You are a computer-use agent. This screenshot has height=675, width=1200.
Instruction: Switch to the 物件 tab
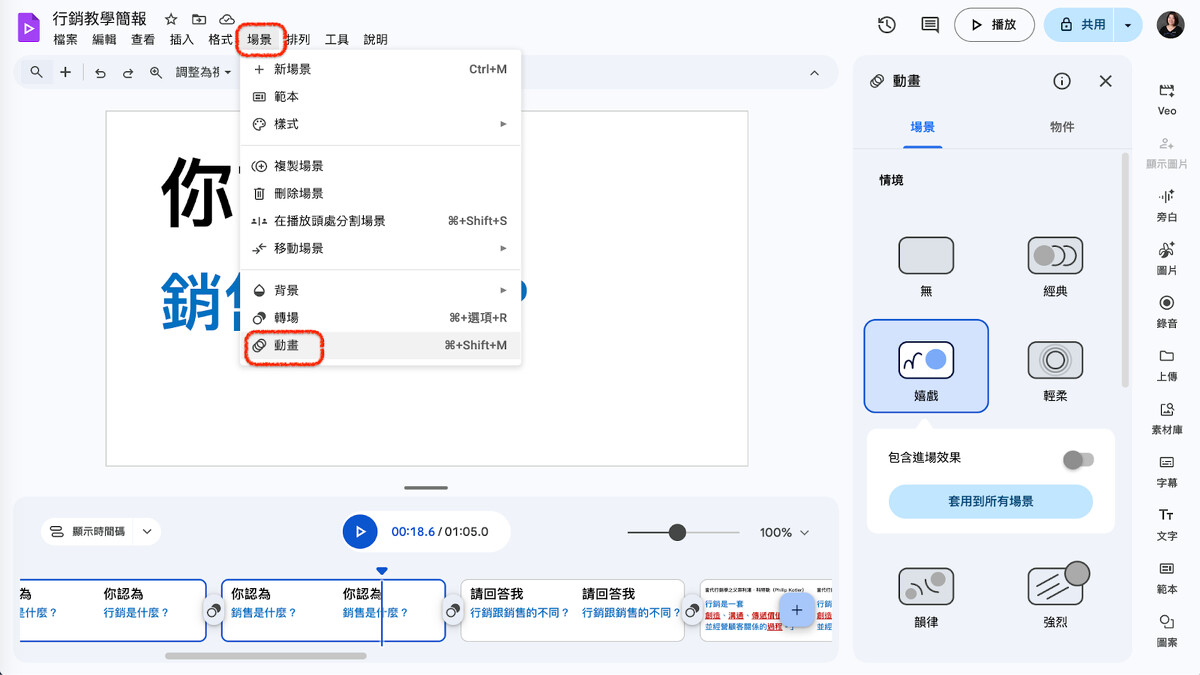(1062, 127)
